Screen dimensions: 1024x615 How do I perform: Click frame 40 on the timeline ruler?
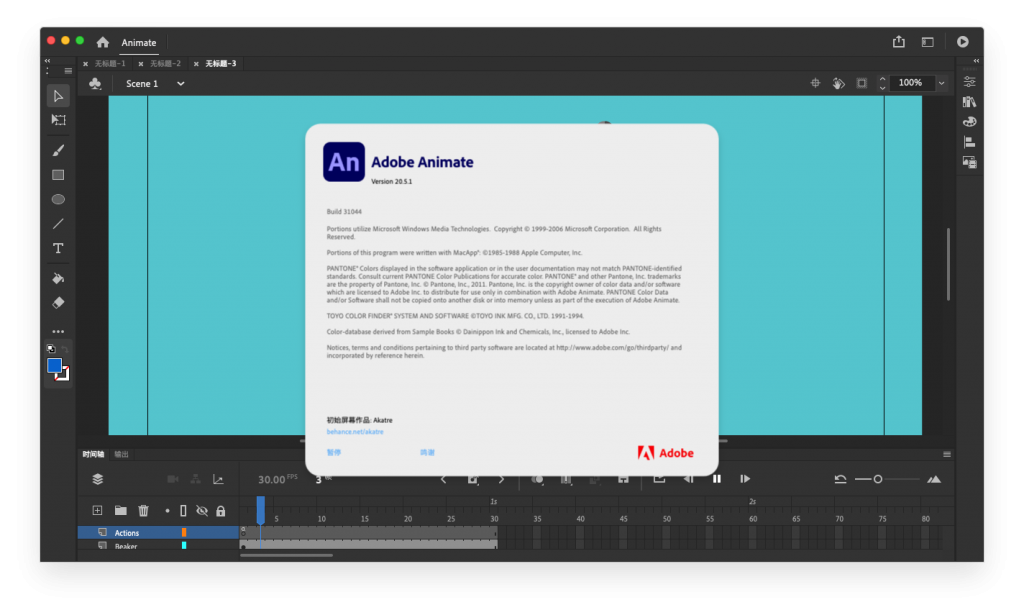coord(580,518)
